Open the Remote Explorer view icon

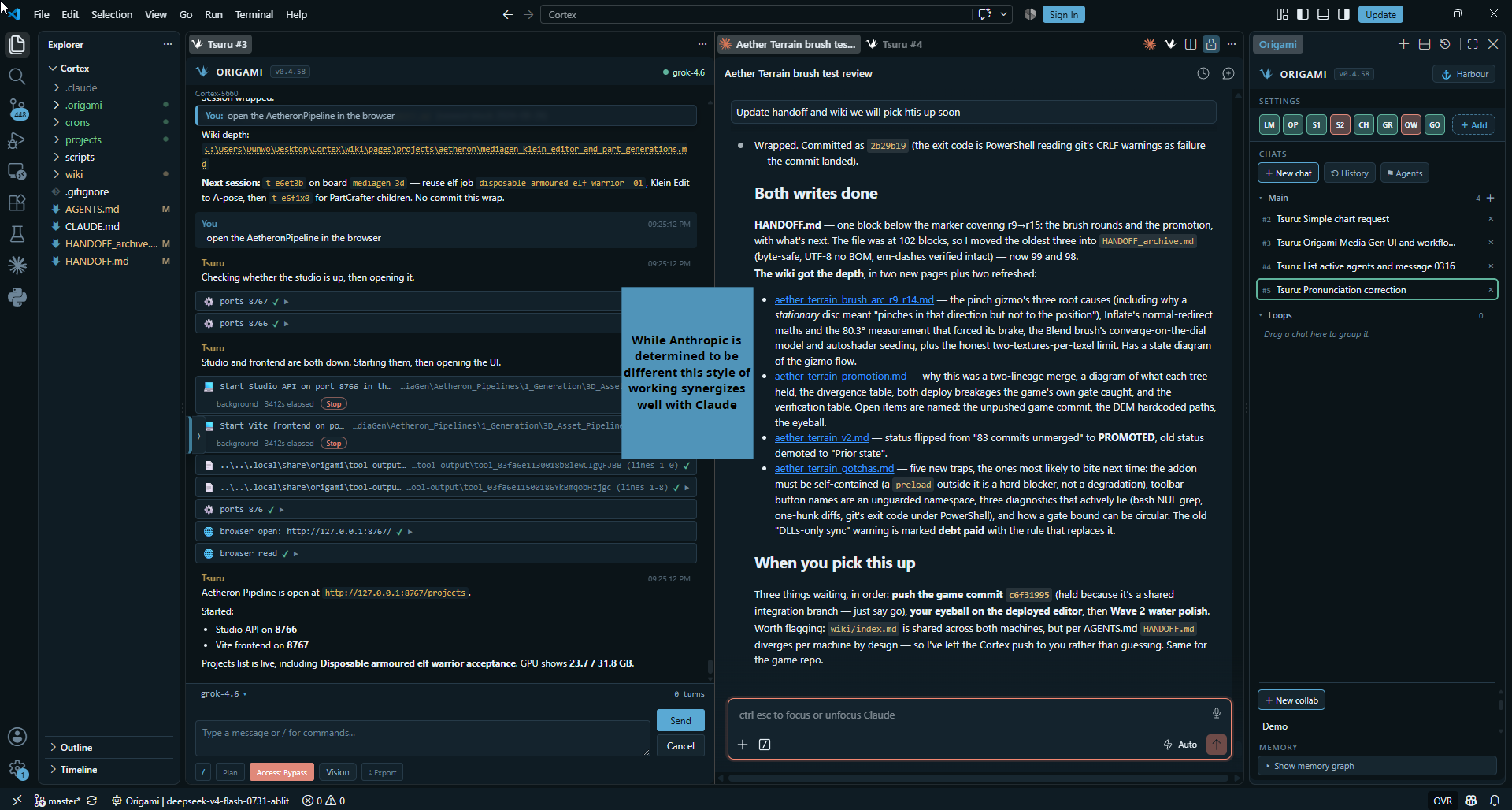point(17,172)
